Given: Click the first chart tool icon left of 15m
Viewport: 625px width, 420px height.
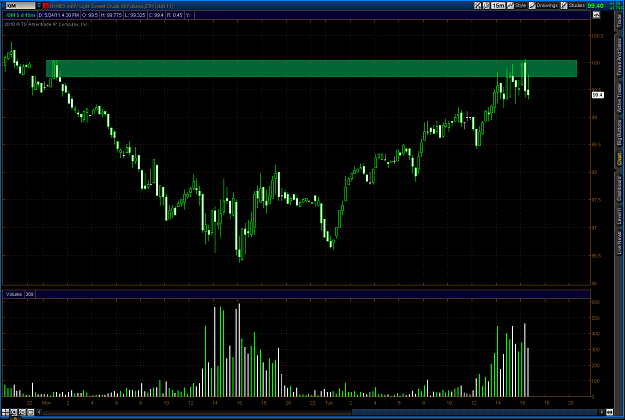Looking at the screenshot, I should (x=478, y=6).
